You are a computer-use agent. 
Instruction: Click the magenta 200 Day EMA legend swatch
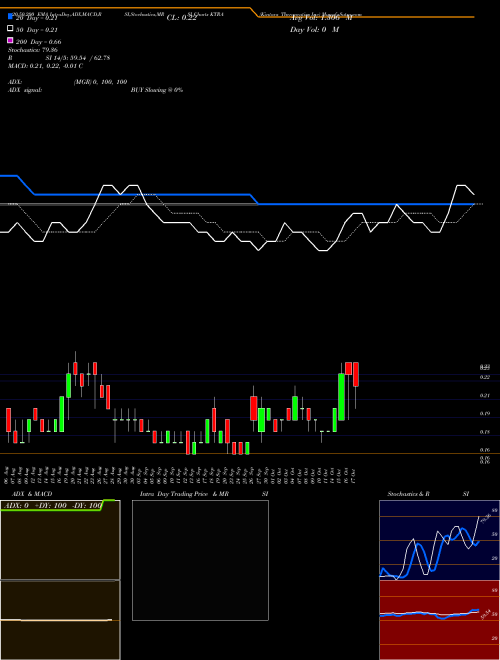11,40
